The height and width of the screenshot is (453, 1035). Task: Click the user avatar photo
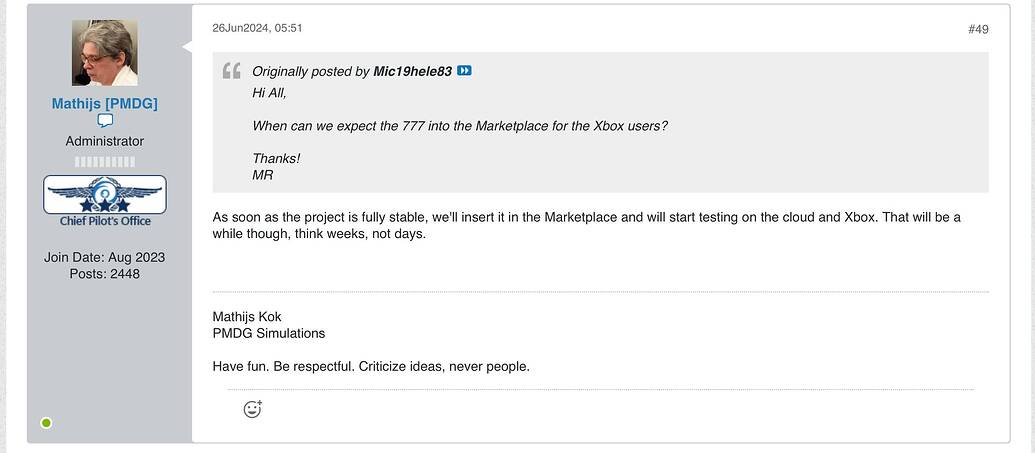pyautogui.click(x=105, y=53)
